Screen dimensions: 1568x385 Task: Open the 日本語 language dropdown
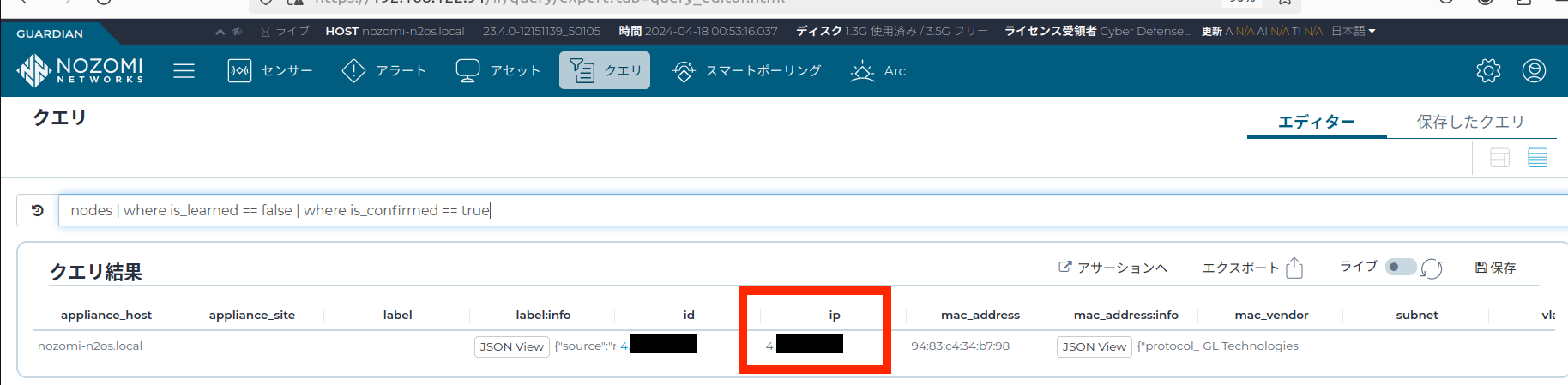[x=1353, y=32]
